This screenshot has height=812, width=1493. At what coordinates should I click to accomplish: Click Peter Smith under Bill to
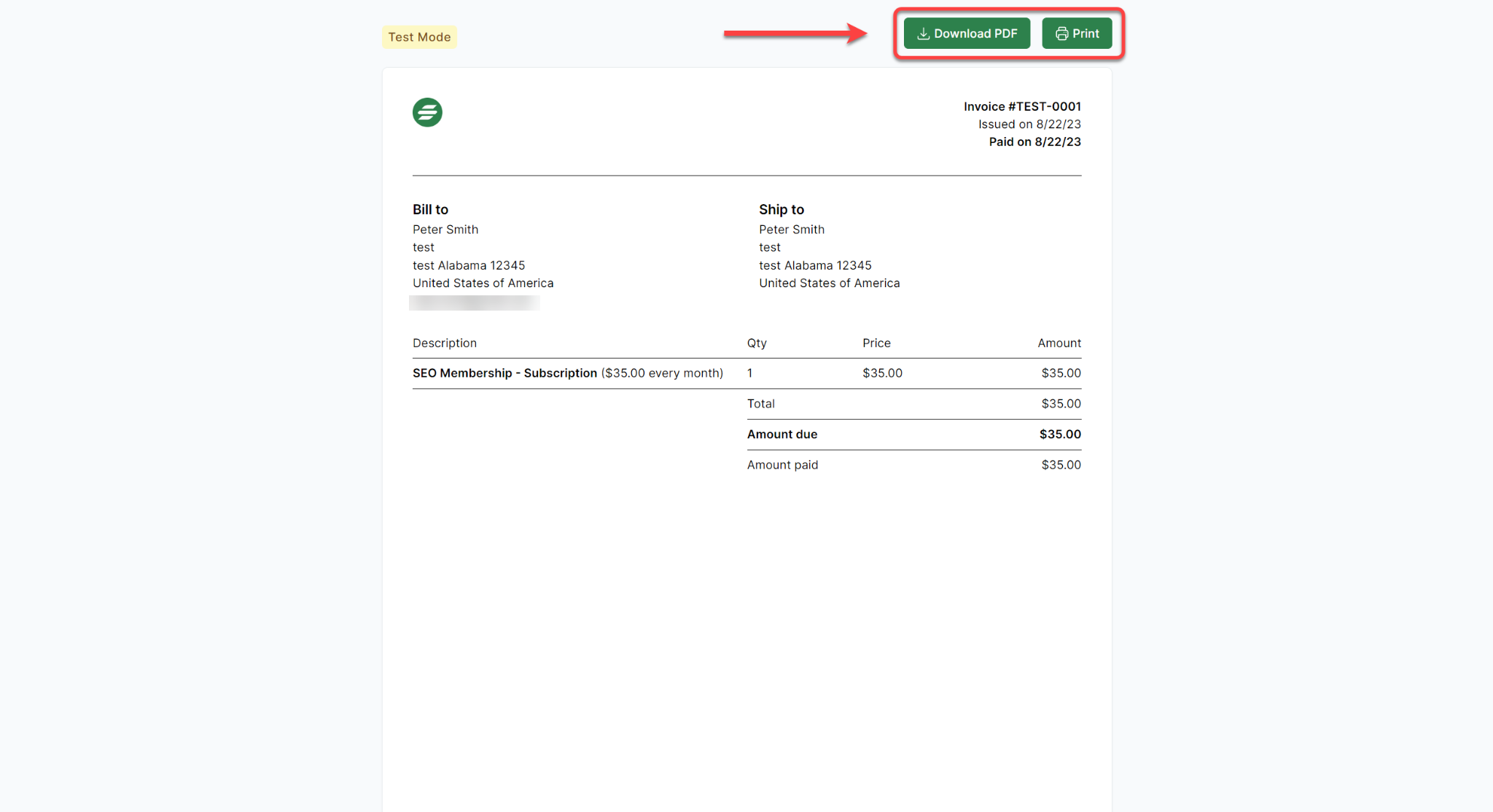coord(445,229)
